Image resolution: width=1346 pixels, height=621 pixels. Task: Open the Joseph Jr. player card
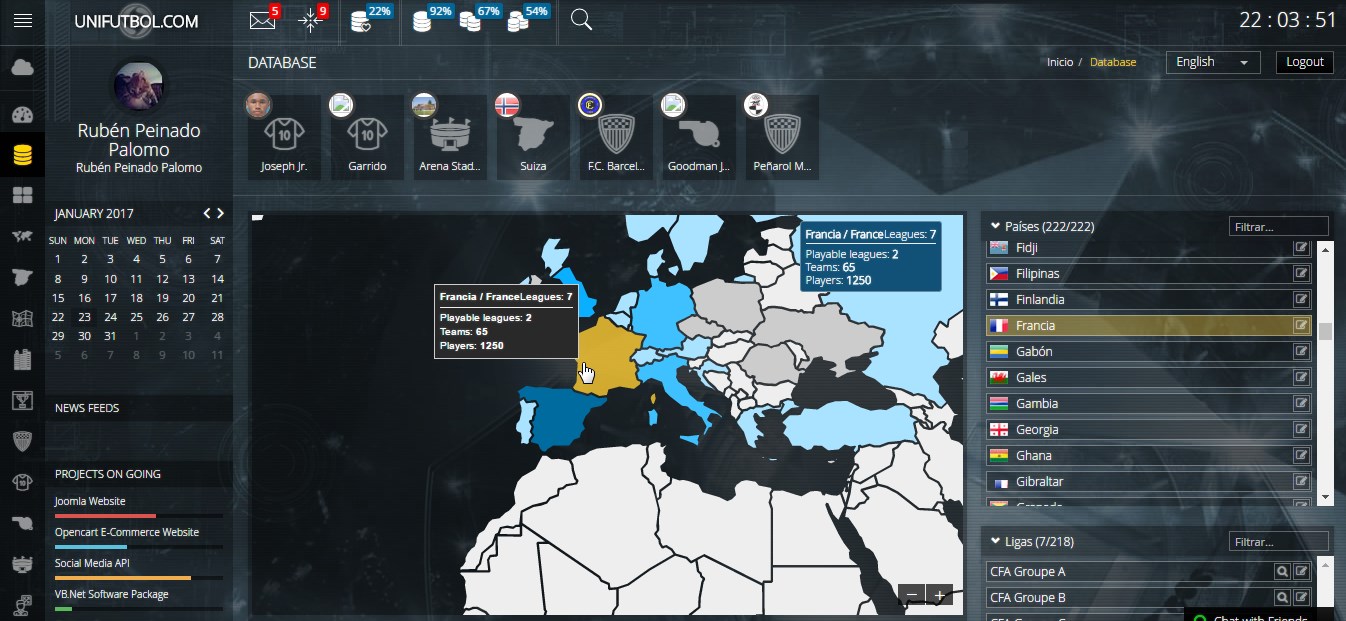coord(283,137)
